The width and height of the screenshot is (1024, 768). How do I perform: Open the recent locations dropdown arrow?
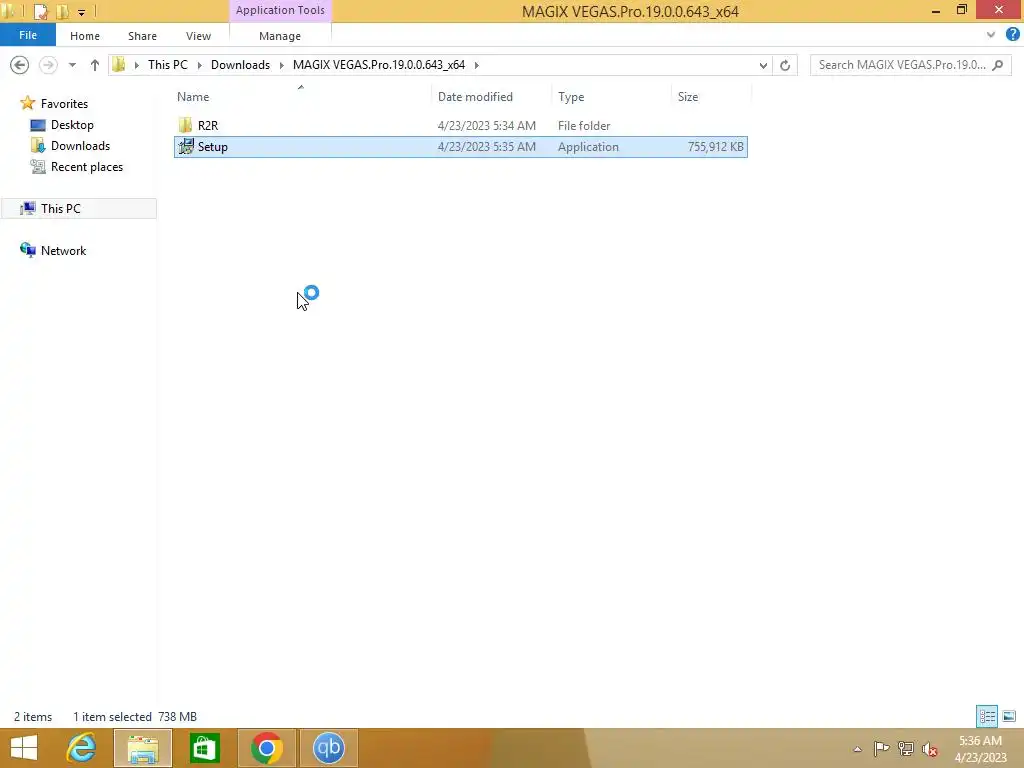pyautogui.click(x=72, y=65)
